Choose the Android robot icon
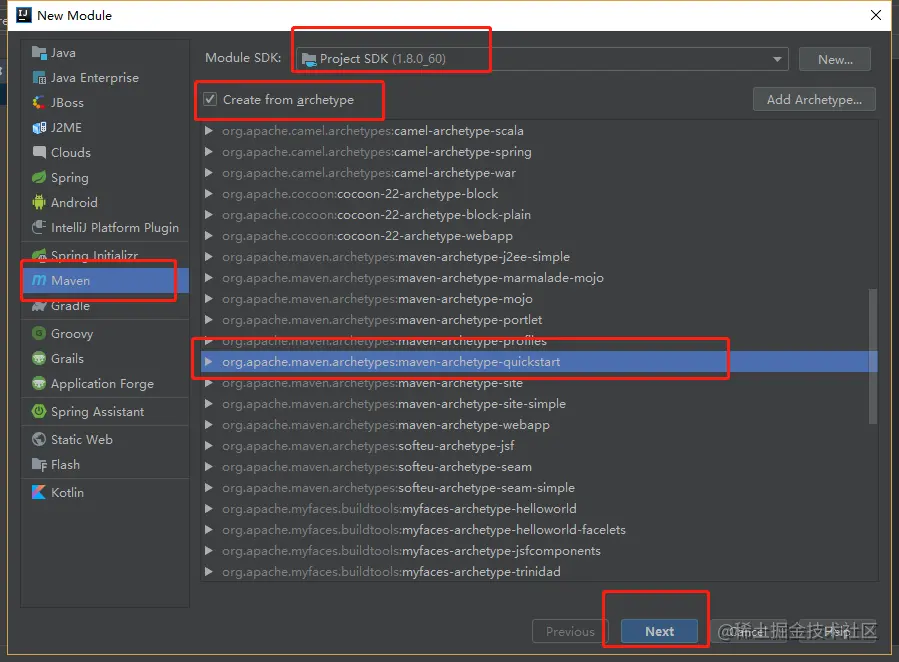The image size is (899, 662). click(39, 202)
